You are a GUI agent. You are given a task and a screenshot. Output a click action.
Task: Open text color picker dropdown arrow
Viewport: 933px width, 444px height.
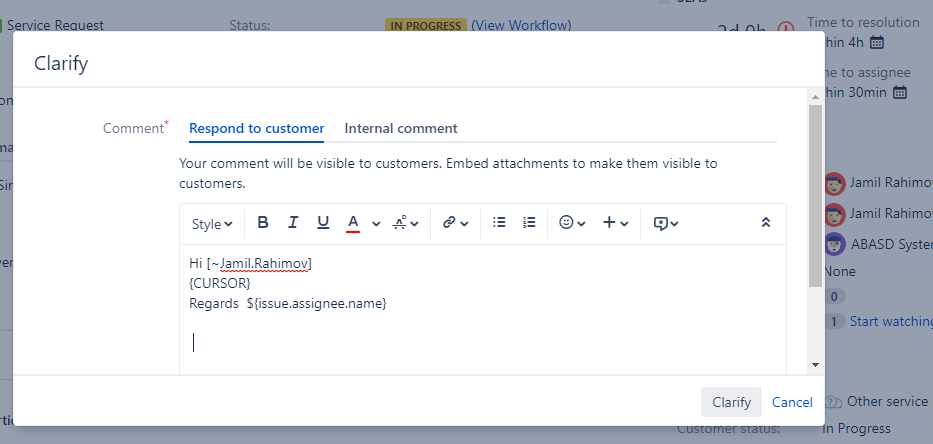click(376, 224)
